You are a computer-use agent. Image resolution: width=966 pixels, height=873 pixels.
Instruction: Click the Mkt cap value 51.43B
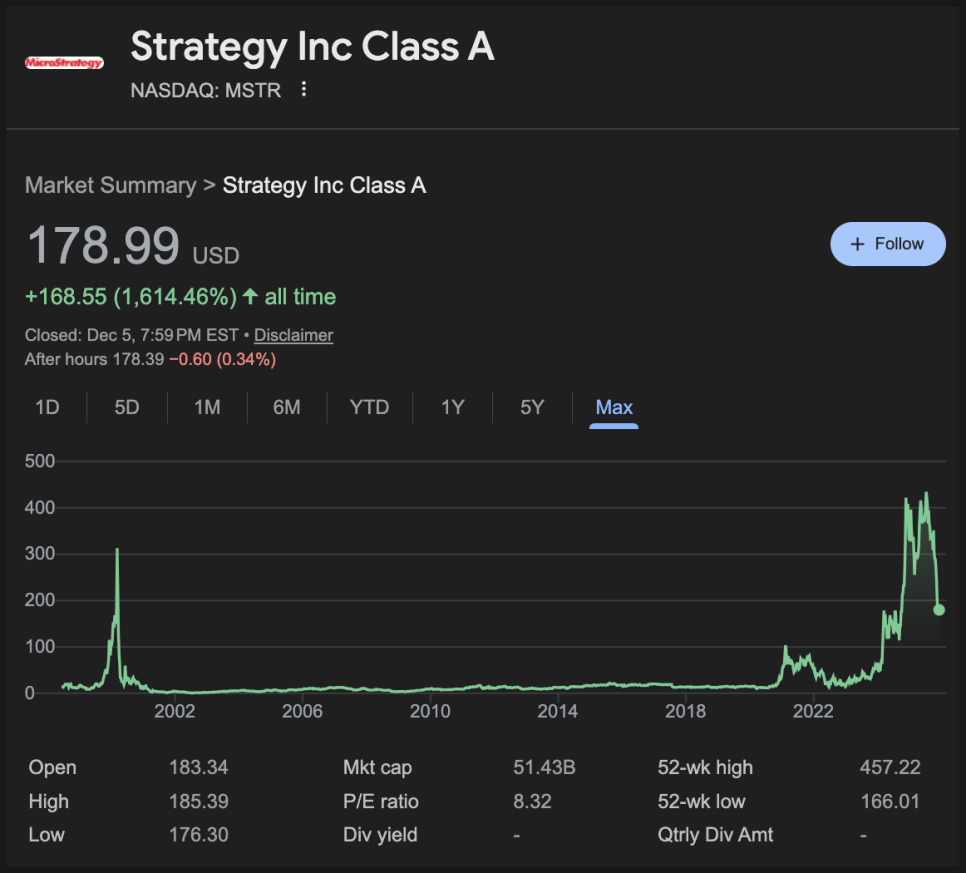pyautogui.click(x=544, y=768)
